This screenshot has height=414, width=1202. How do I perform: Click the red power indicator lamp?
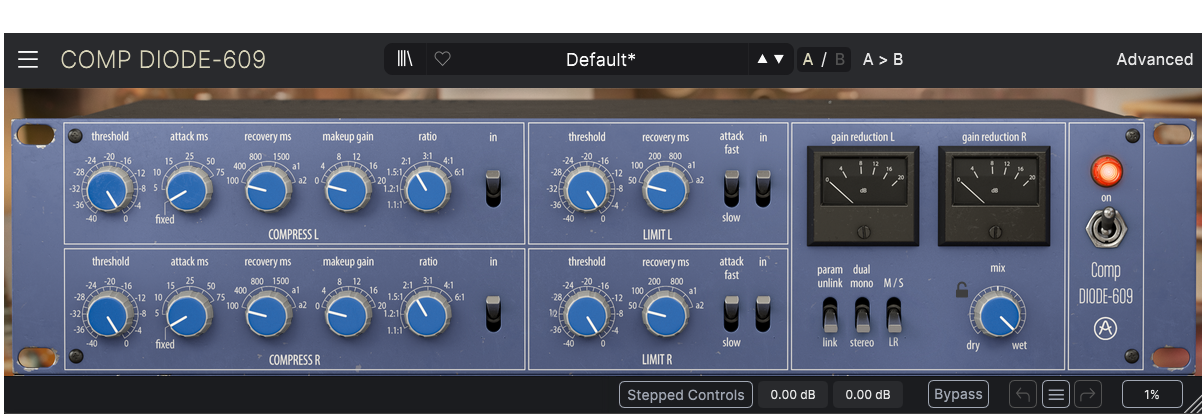point(1106,171)
